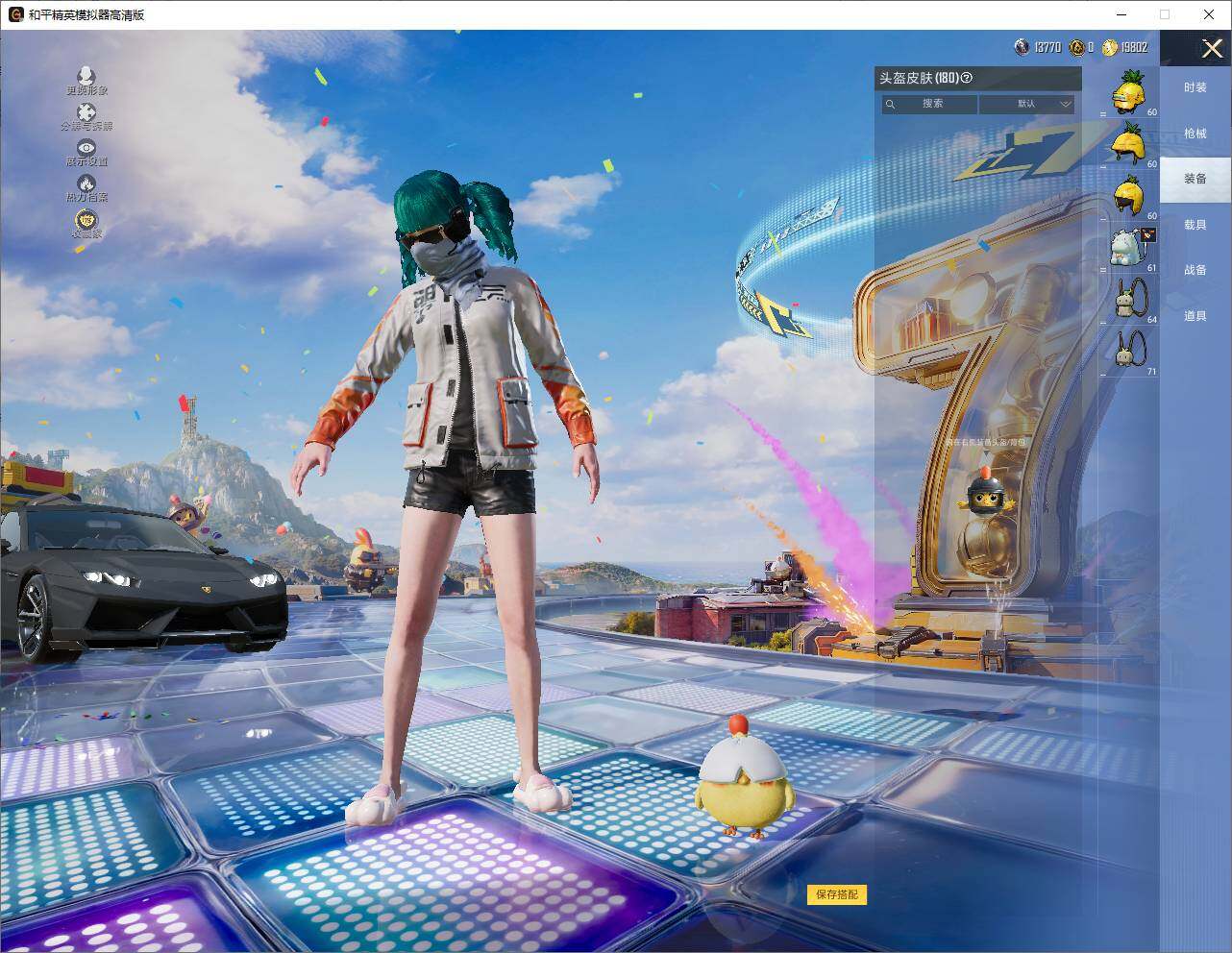Image resolution: width=1232 pixels, height=953 pixels.
Task: Click the zero-balance gold badge currency icon
Action: tap(1077, 47)
